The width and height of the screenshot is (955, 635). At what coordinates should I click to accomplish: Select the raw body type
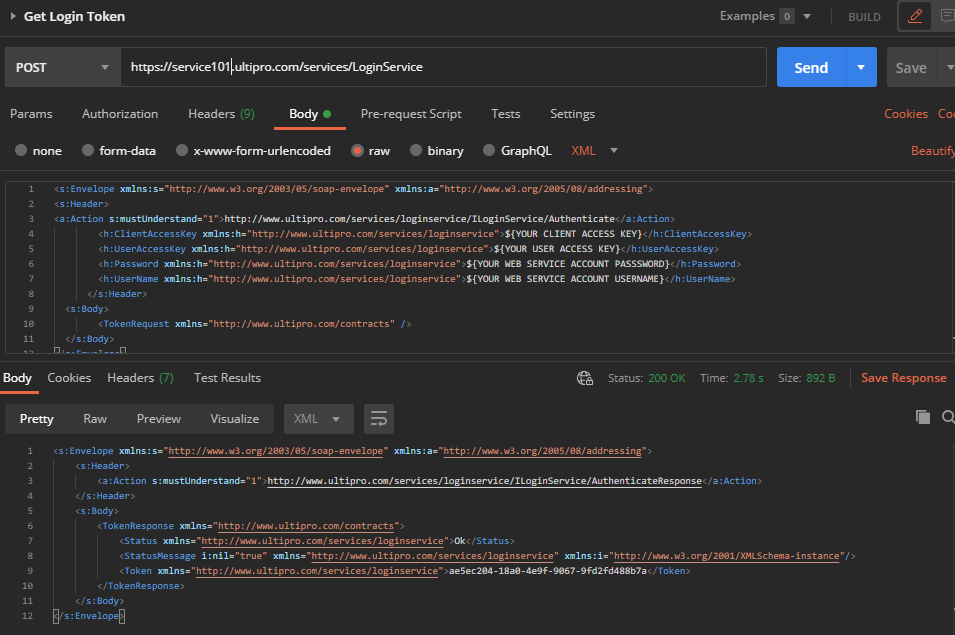370,150
